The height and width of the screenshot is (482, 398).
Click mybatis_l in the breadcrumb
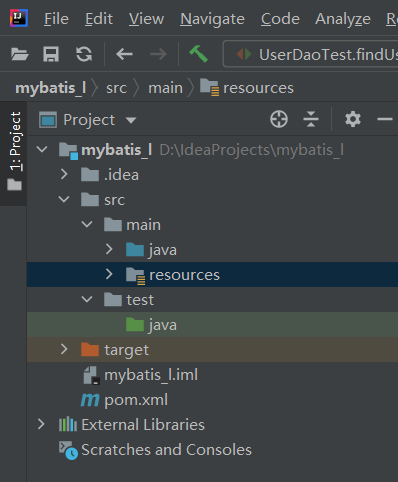(x=51, y=88)
